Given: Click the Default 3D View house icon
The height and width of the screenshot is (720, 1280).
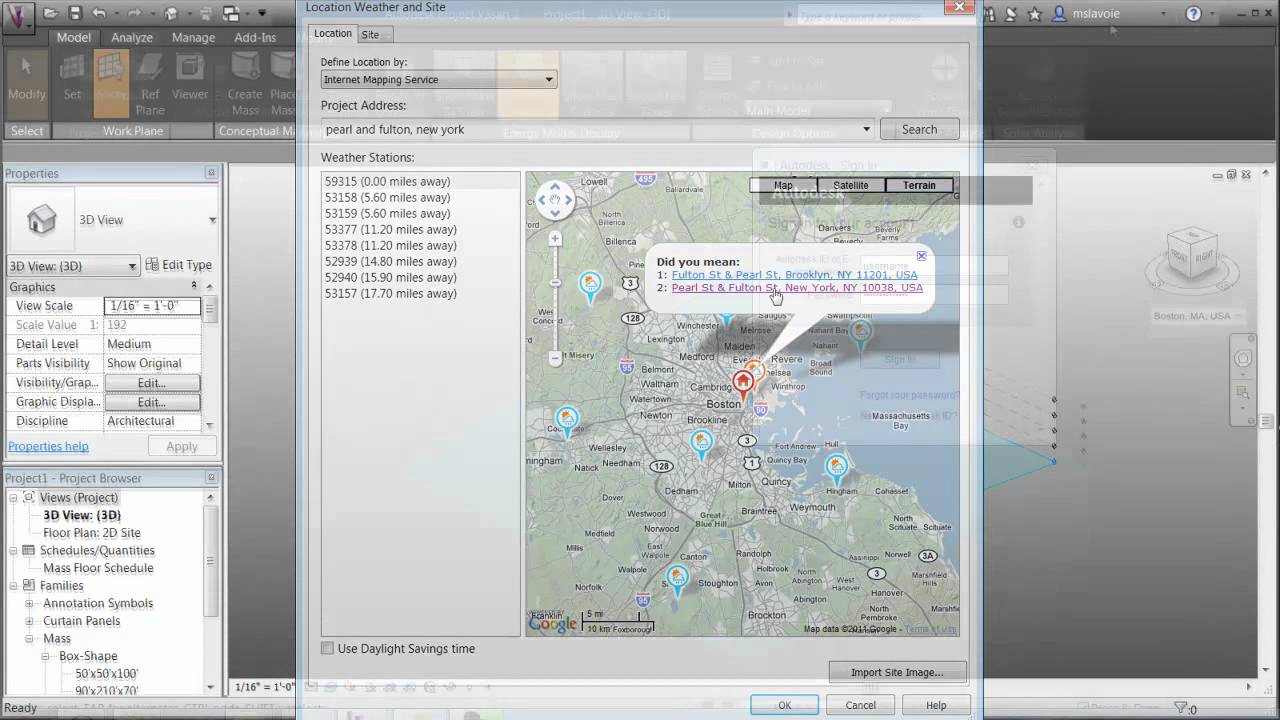Looking at the screenshot, I should pyautogui.click(x=171, y=14).
